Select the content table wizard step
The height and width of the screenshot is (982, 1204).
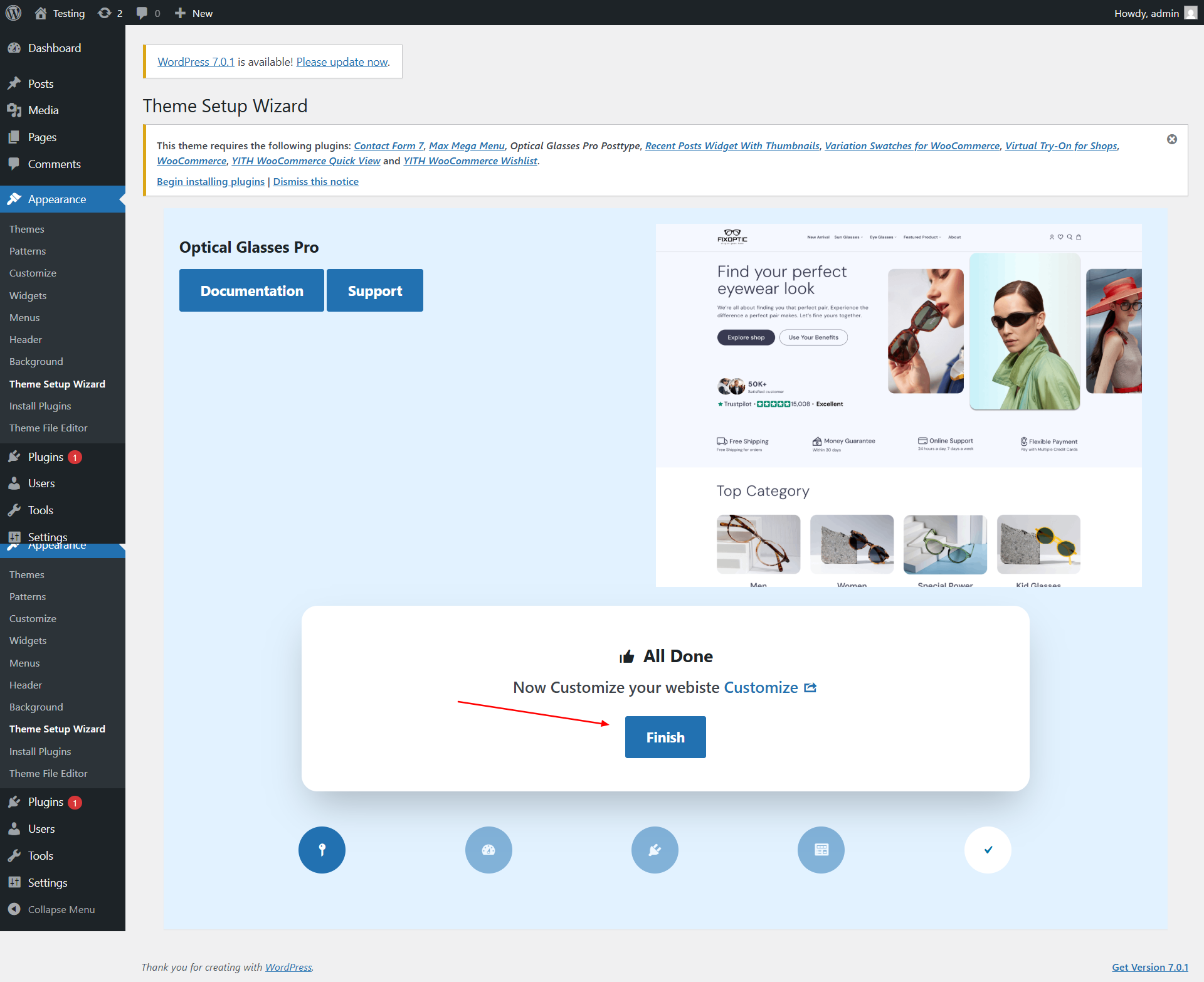pyautogui.click(x=821, y=850)
